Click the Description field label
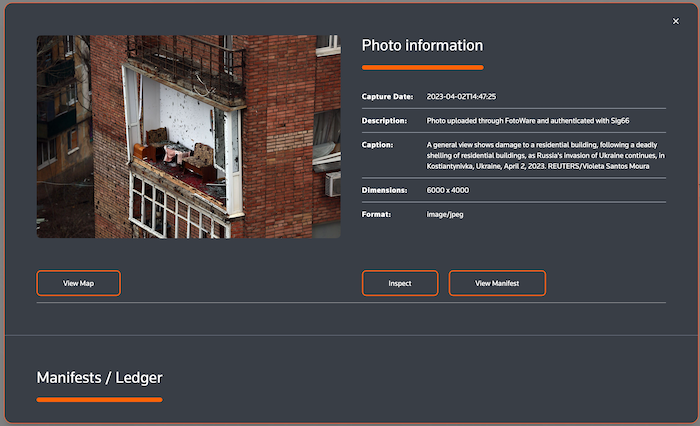 point(386,120)
